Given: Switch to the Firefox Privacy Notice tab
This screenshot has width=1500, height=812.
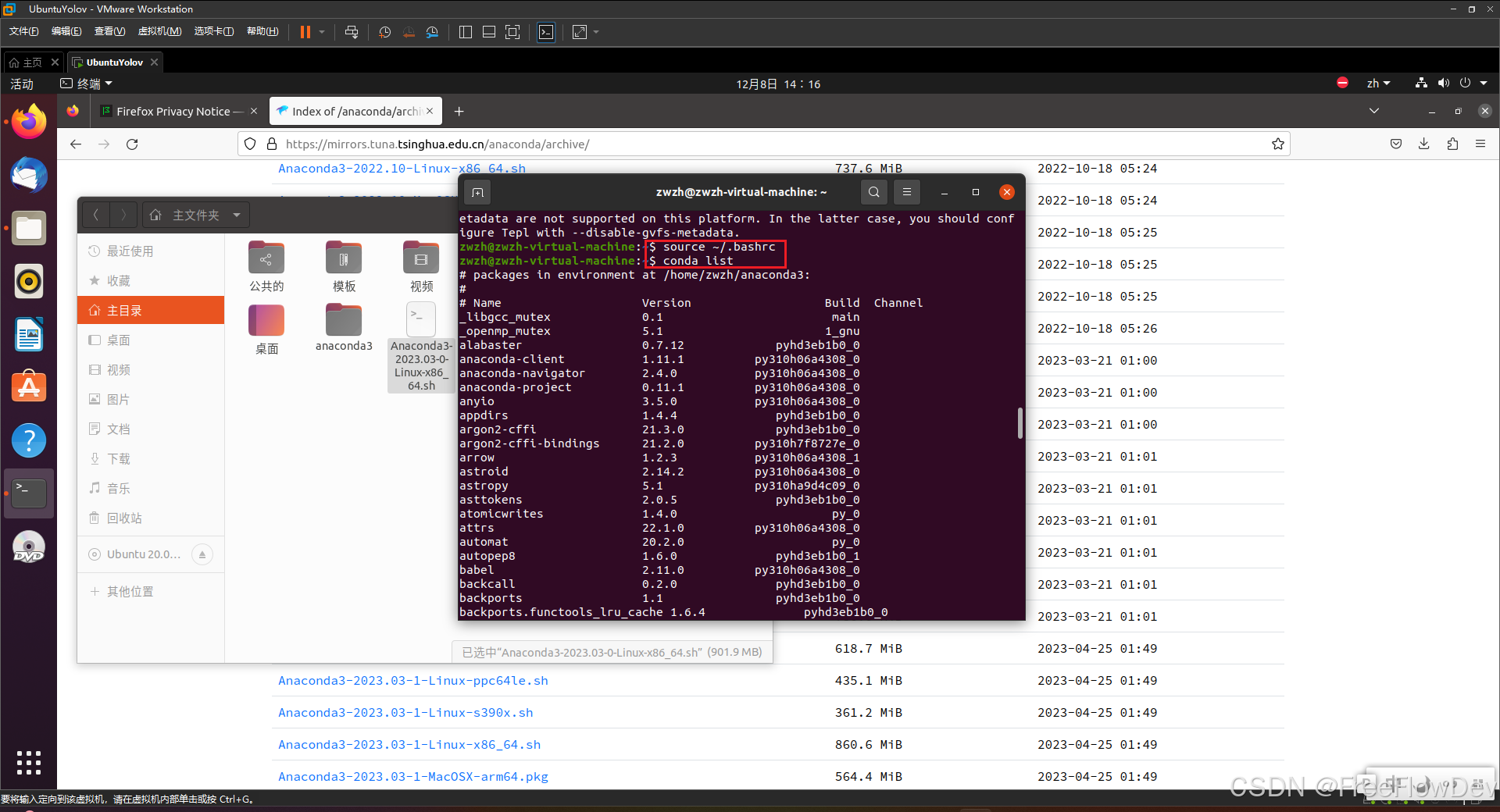Looking at the screenshot, I should coord(173,111).
